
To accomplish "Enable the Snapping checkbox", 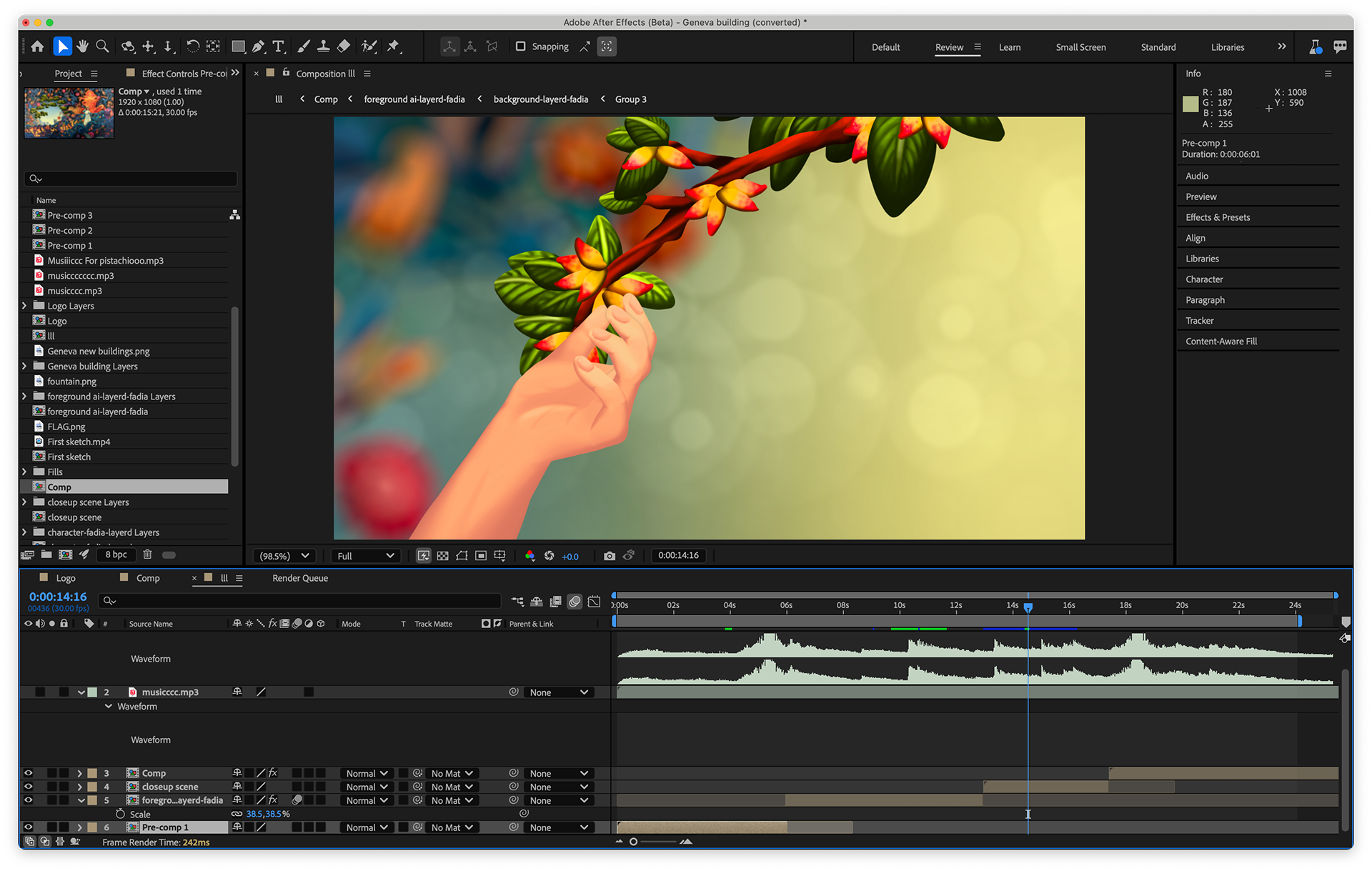I will click(x=520, y=46).
